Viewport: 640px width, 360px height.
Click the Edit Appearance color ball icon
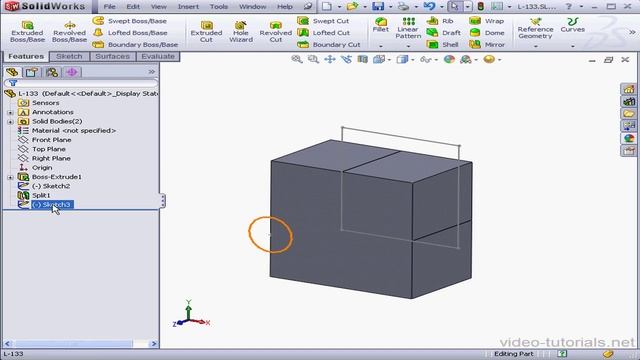(x=449, y=60)
